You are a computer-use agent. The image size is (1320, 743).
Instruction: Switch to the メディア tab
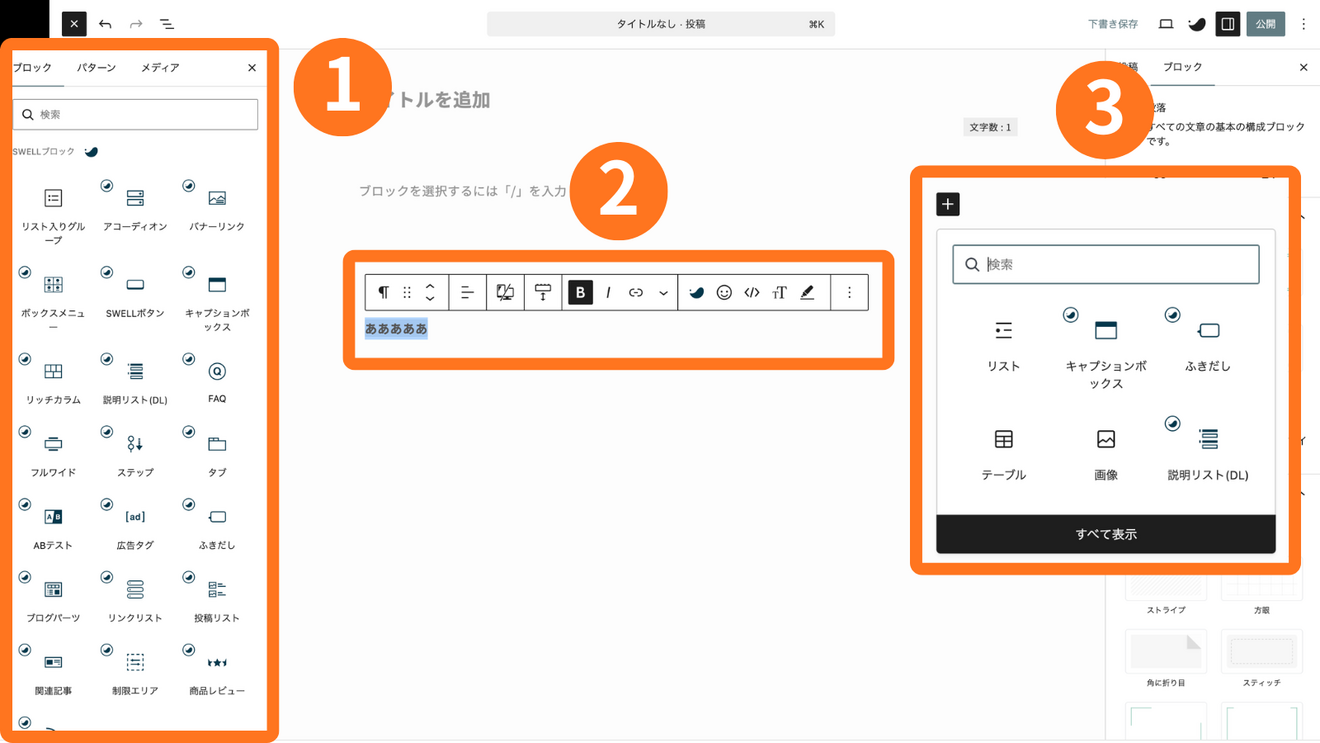click(x=160, y=68)
